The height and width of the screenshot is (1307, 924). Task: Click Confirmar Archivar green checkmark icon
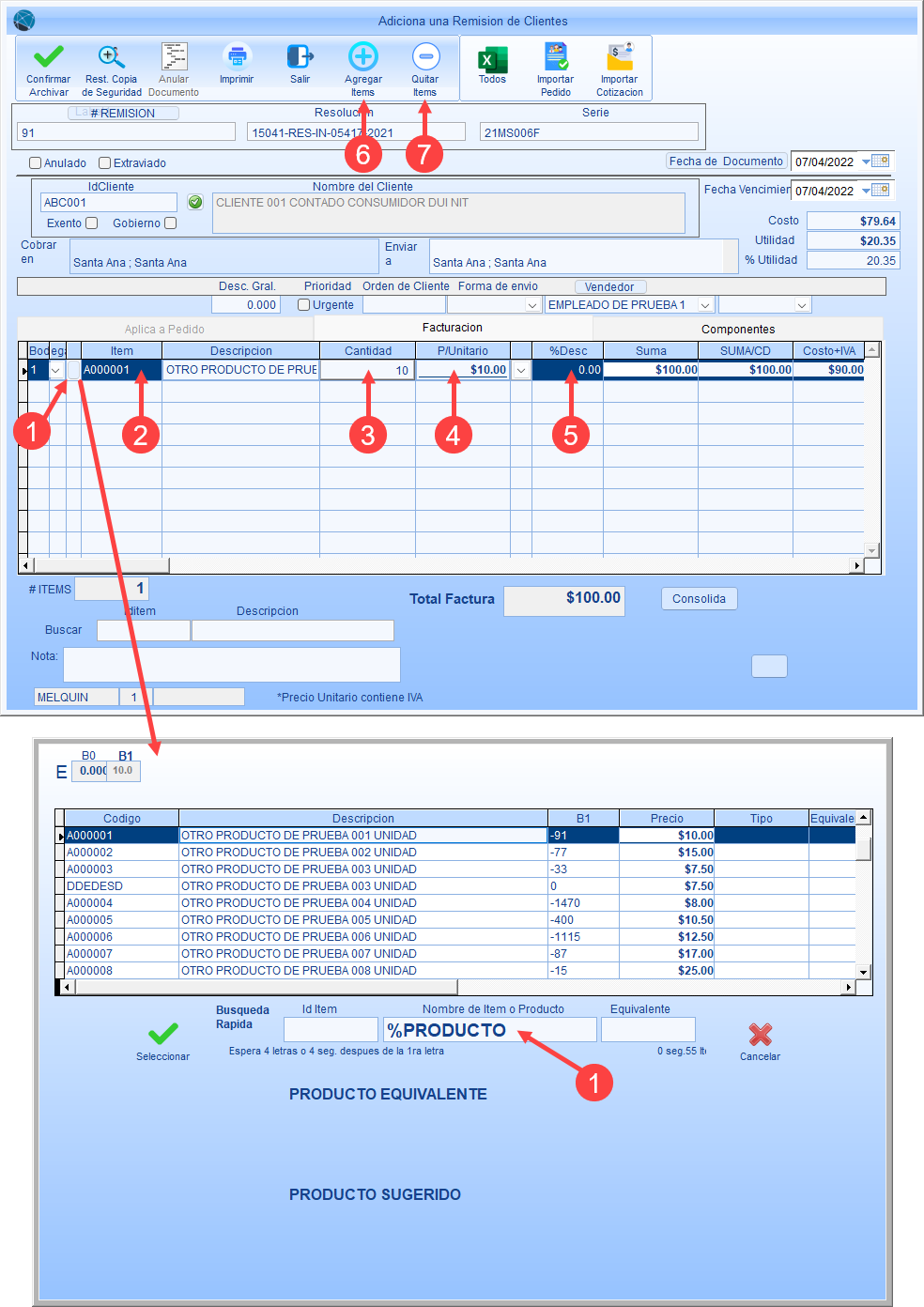pos(48,57)
